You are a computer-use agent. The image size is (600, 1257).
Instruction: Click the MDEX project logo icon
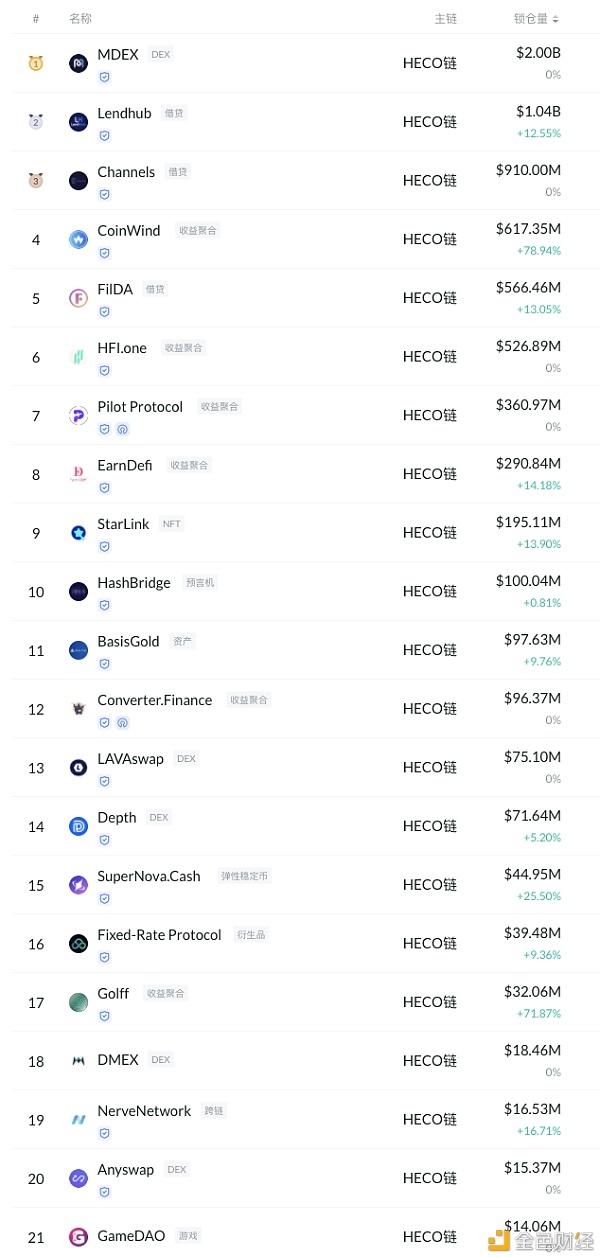[78, 64]
